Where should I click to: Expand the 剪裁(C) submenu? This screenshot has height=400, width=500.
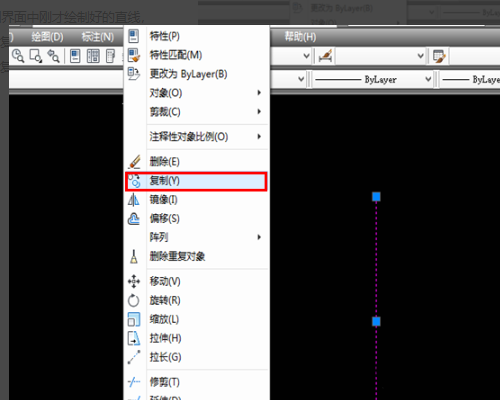tap(197, 112)
